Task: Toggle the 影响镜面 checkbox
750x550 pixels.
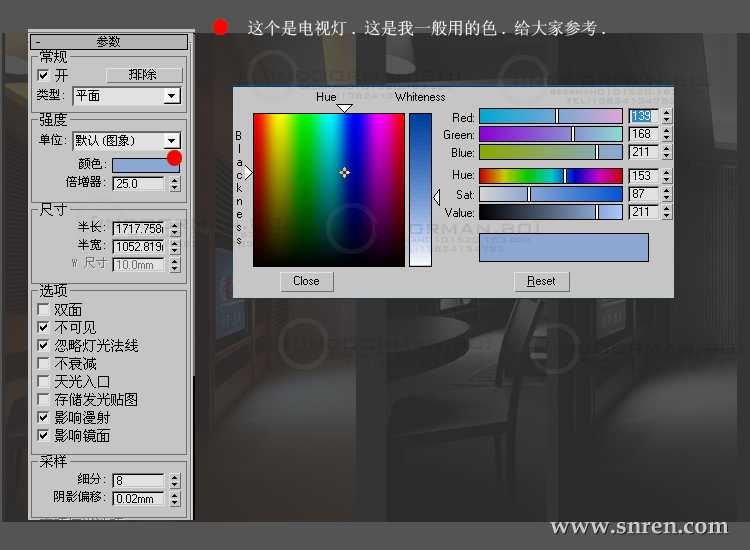Action: [43, 435]
